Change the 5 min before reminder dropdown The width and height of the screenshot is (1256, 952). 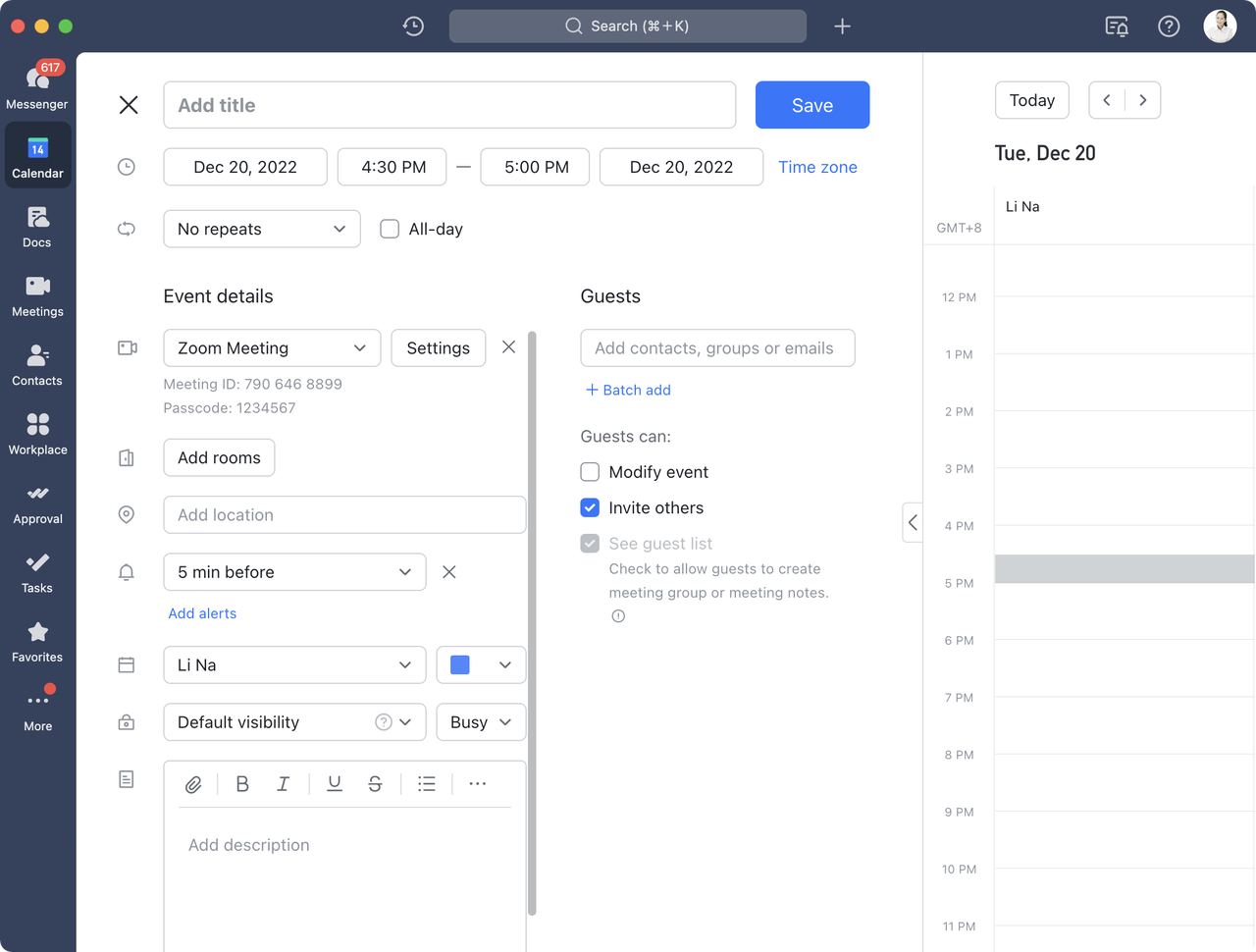tap(294, 571)
